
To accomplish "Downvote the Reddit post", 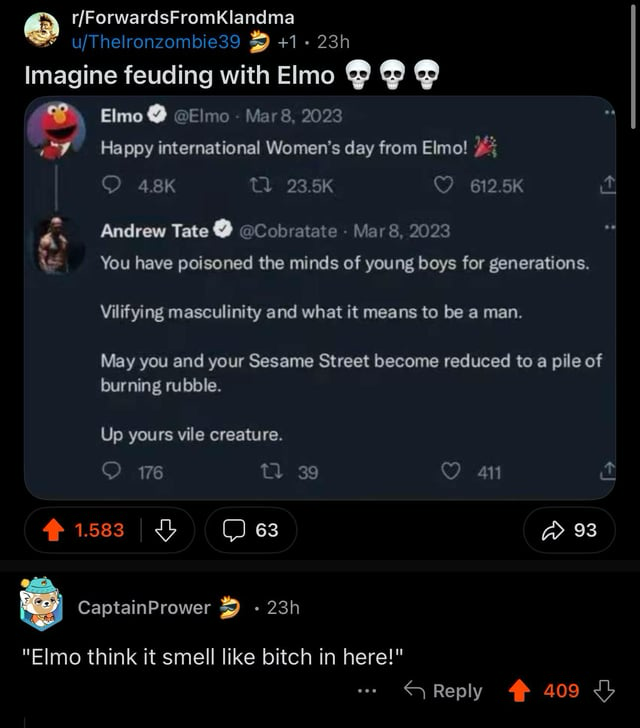I will pyautogui.click(x=166, y=530).
